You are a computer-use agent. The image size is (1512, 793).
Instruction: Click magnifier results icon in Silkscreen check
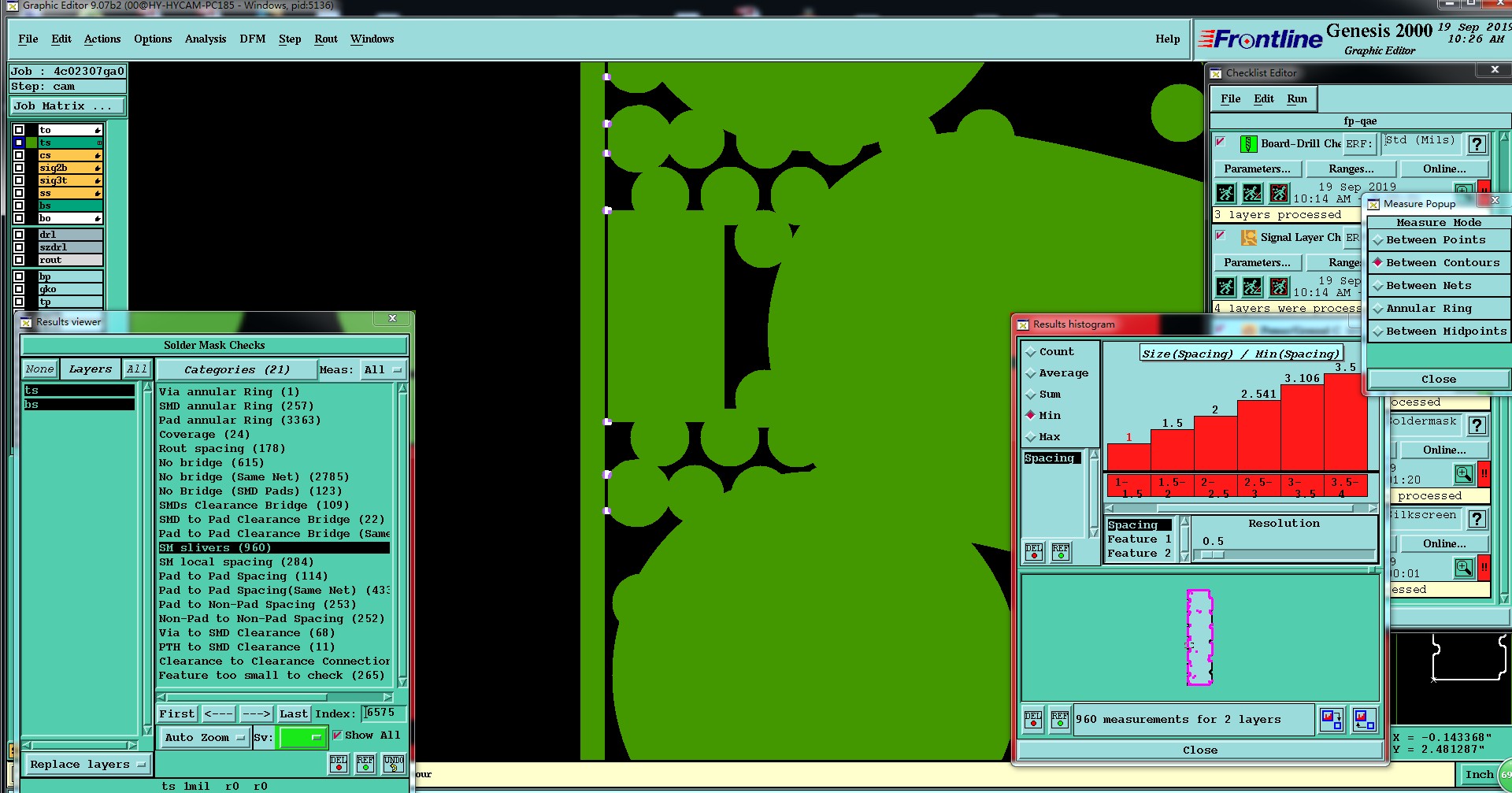(1463, 568)
